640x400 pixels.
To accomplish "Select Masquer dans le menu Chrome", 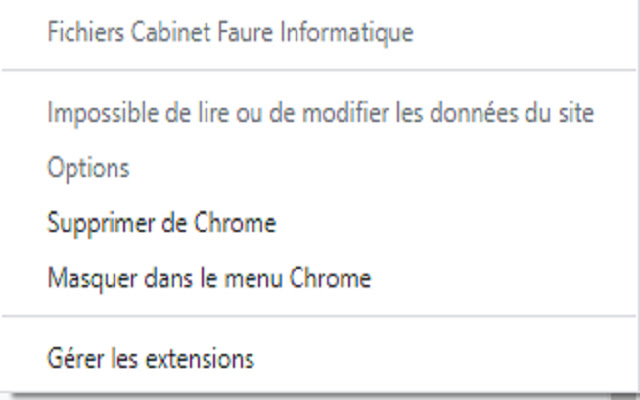I will (209, 277).
